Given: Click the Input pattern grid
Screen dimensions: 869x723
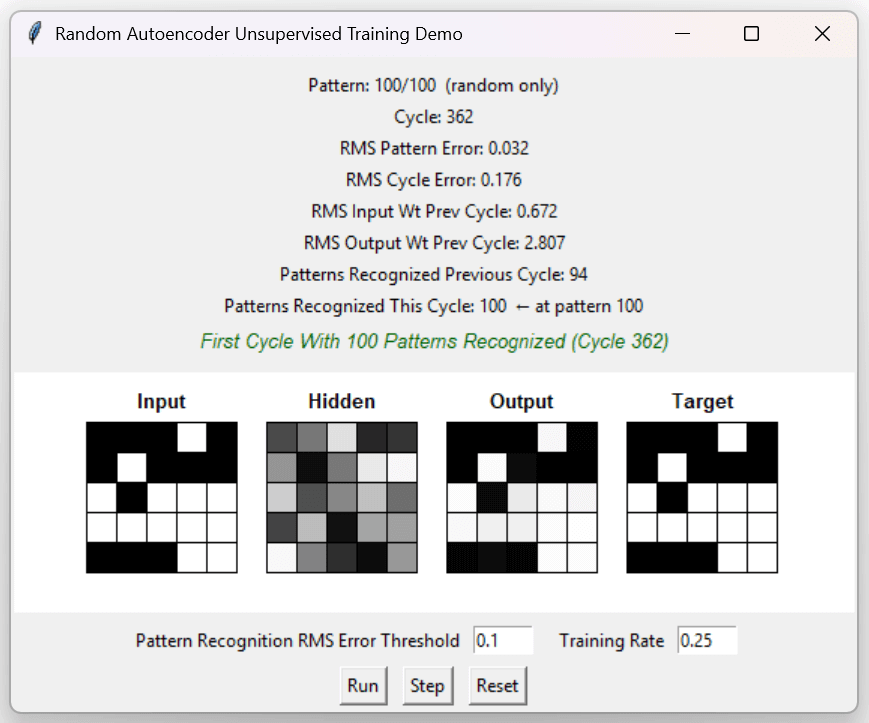Looking at the screenshot, I should (x=162, y=498).
